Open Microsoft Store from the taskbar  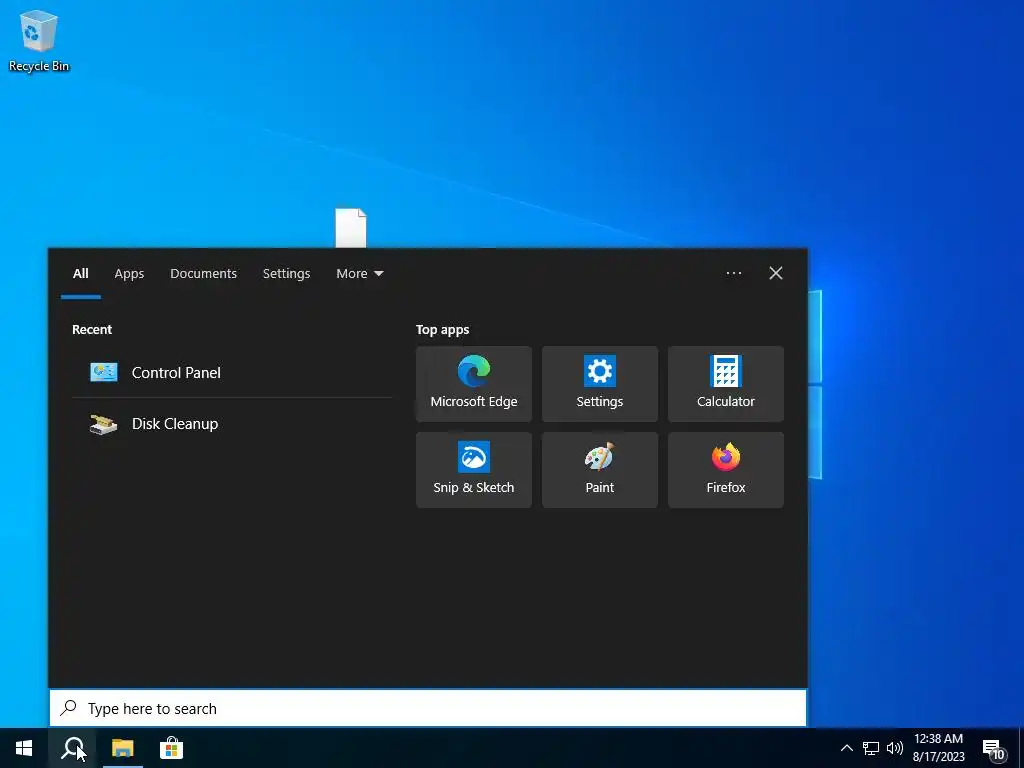point(171,748)
